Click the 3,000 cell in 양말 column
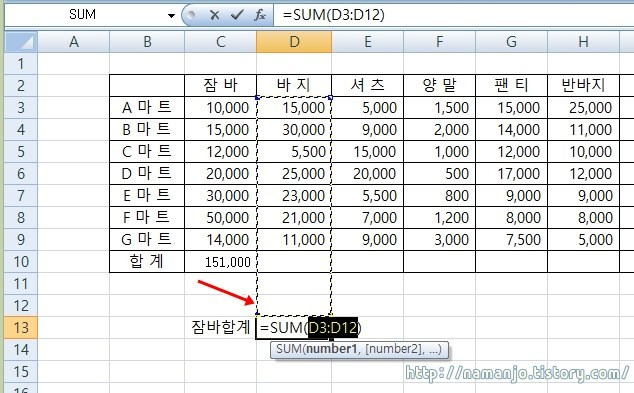The image size is (634, 393). 440,239
